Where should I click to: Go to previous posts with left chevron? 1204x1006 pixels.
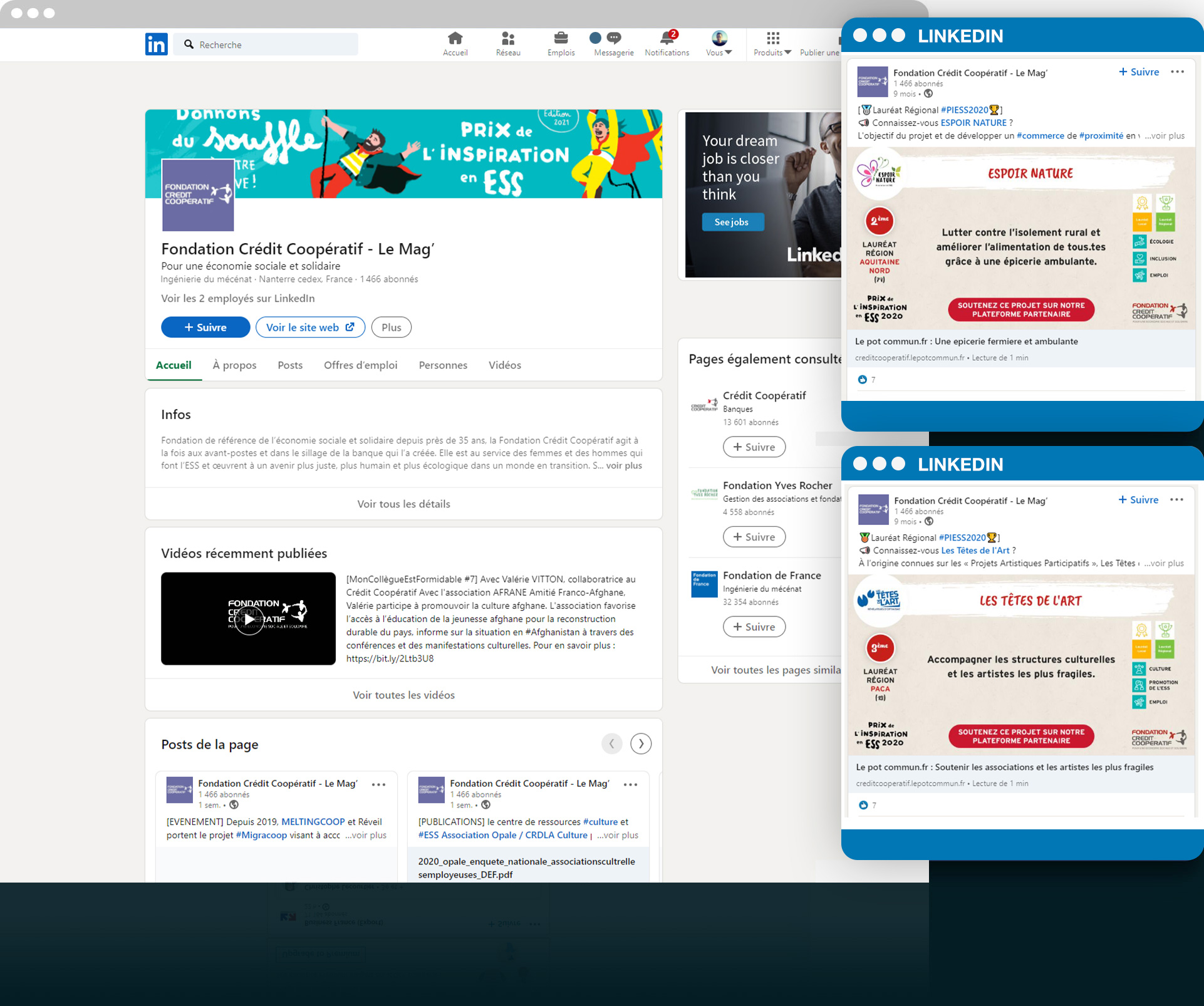(x=612, y=744)
